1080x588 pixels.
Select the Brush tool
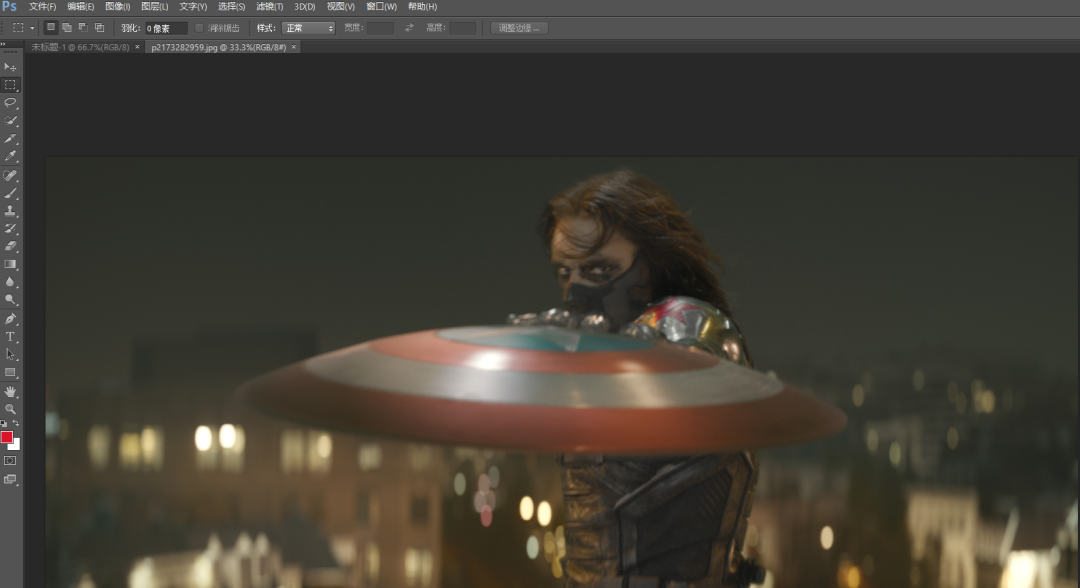(10, 193)
